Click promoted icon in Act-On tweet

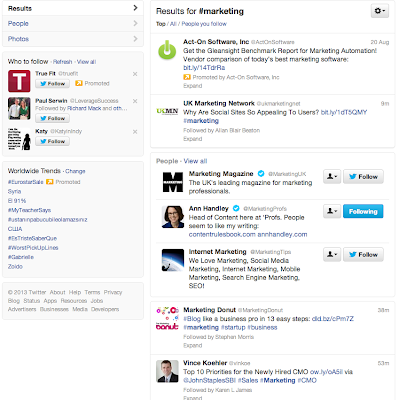[x=187, y=77]
